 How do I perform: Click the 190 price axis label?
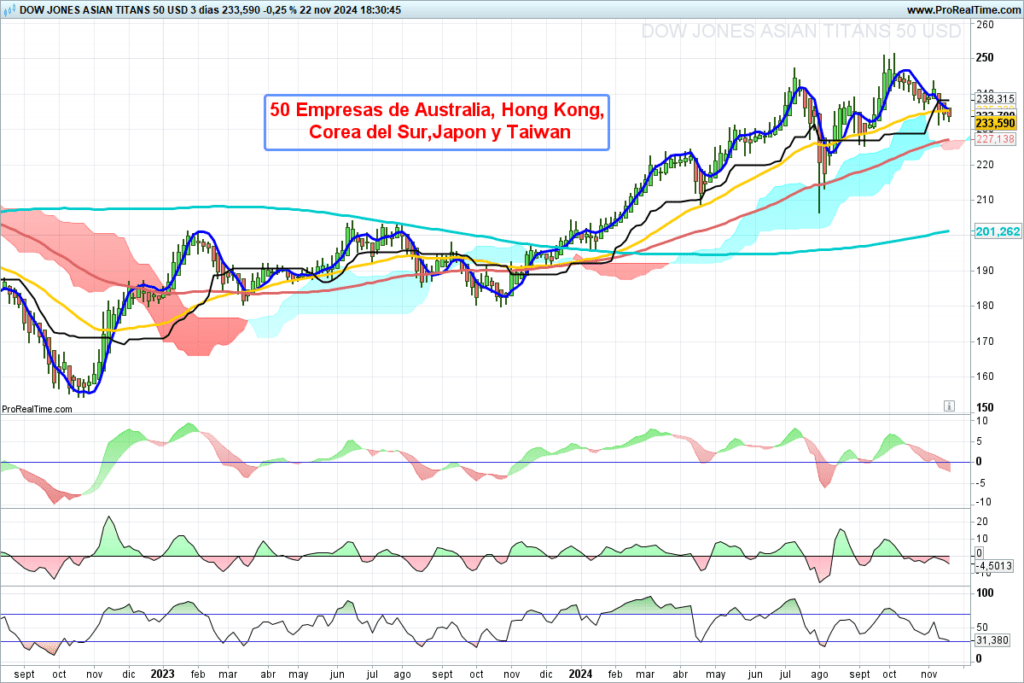click(x=985, y=270)
